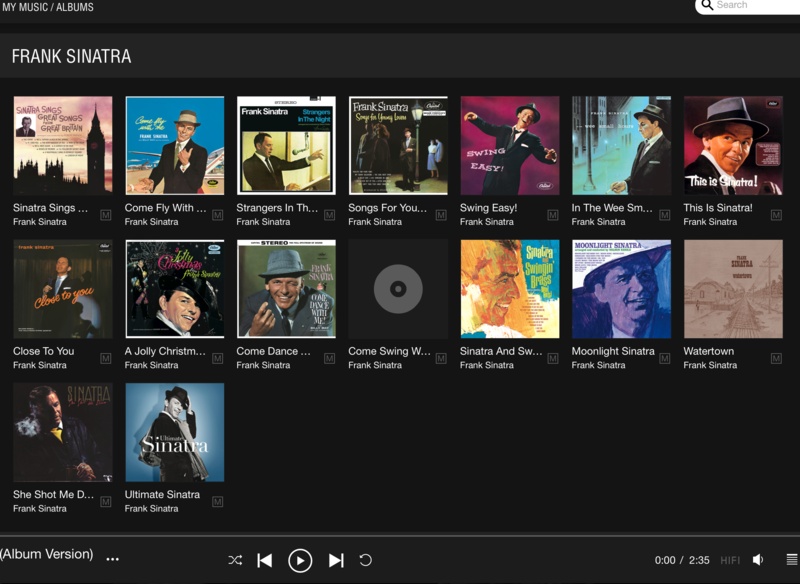
Task: Open She Shot Me Down cover art
Action: (x=63, y=432)
